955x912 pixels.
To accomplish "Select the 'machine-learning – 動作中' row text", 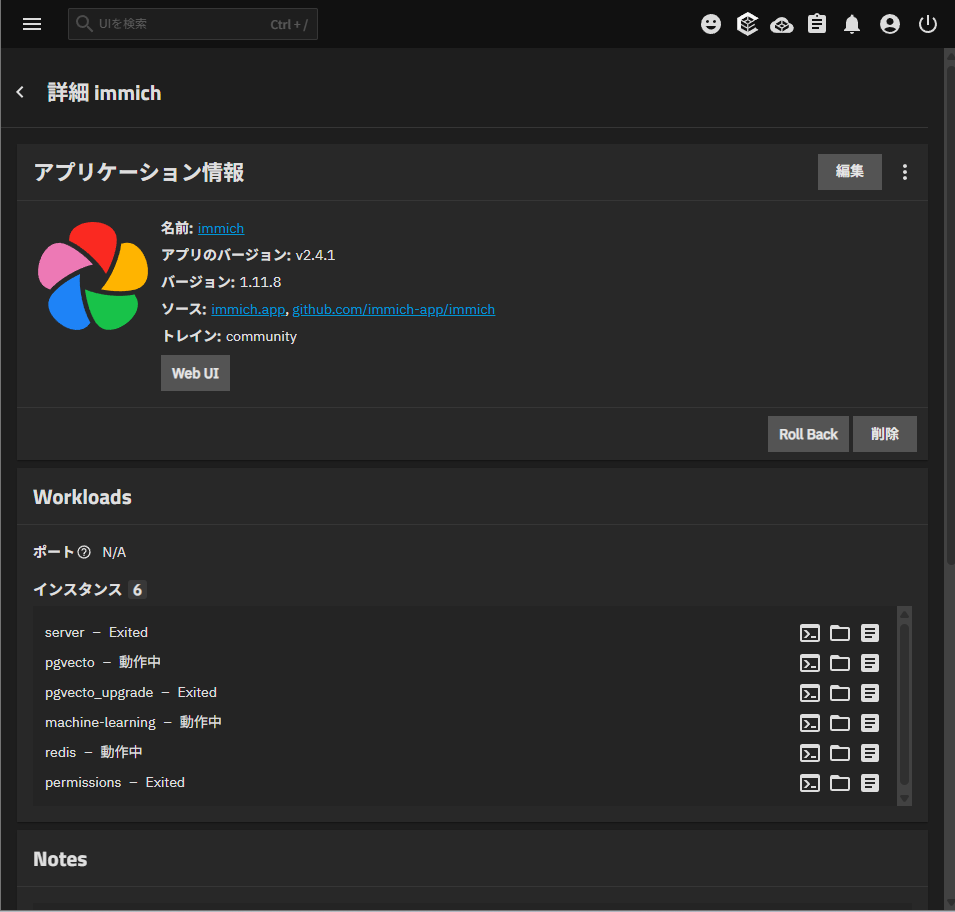I will [133, 723].
